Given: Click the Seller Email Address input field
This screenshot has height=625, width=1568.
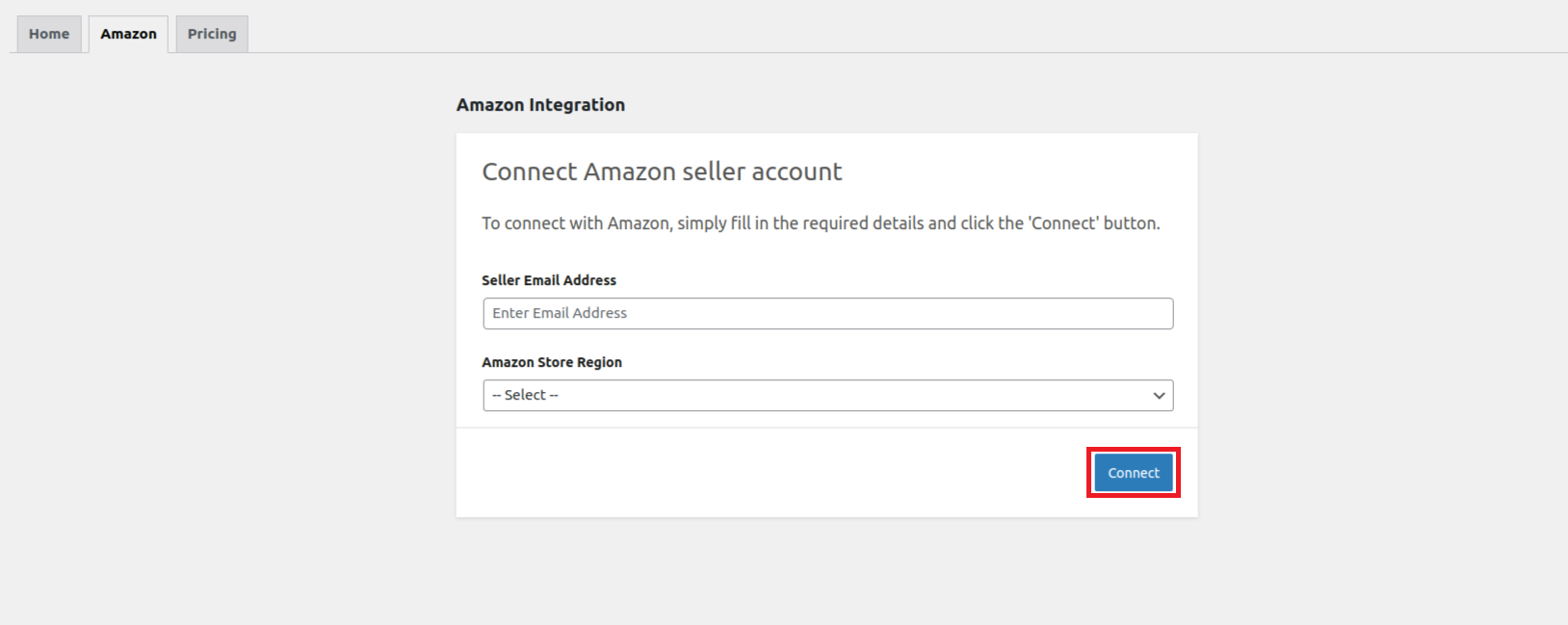Looking at the screenshot, I should 826,313.
